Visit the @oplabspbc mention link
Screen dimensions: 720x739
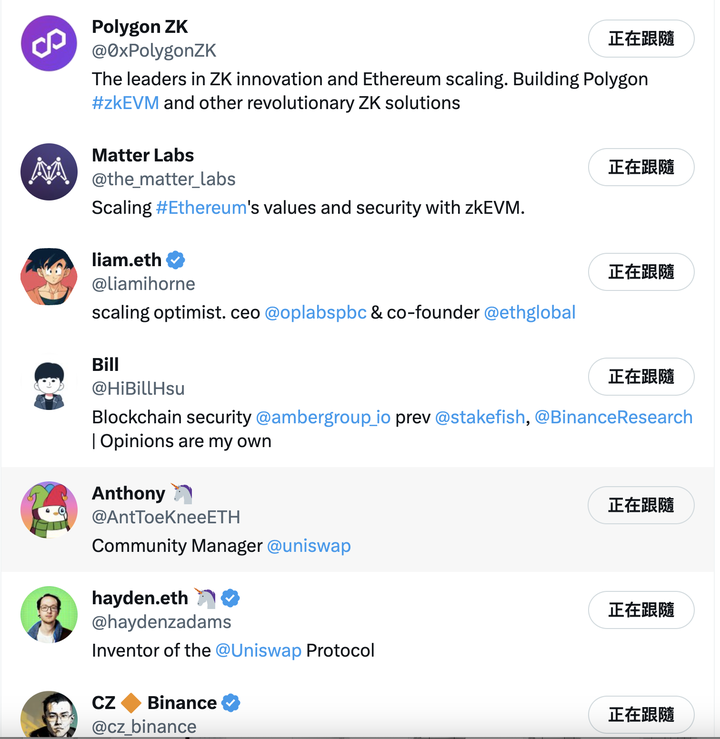point(315,312)
